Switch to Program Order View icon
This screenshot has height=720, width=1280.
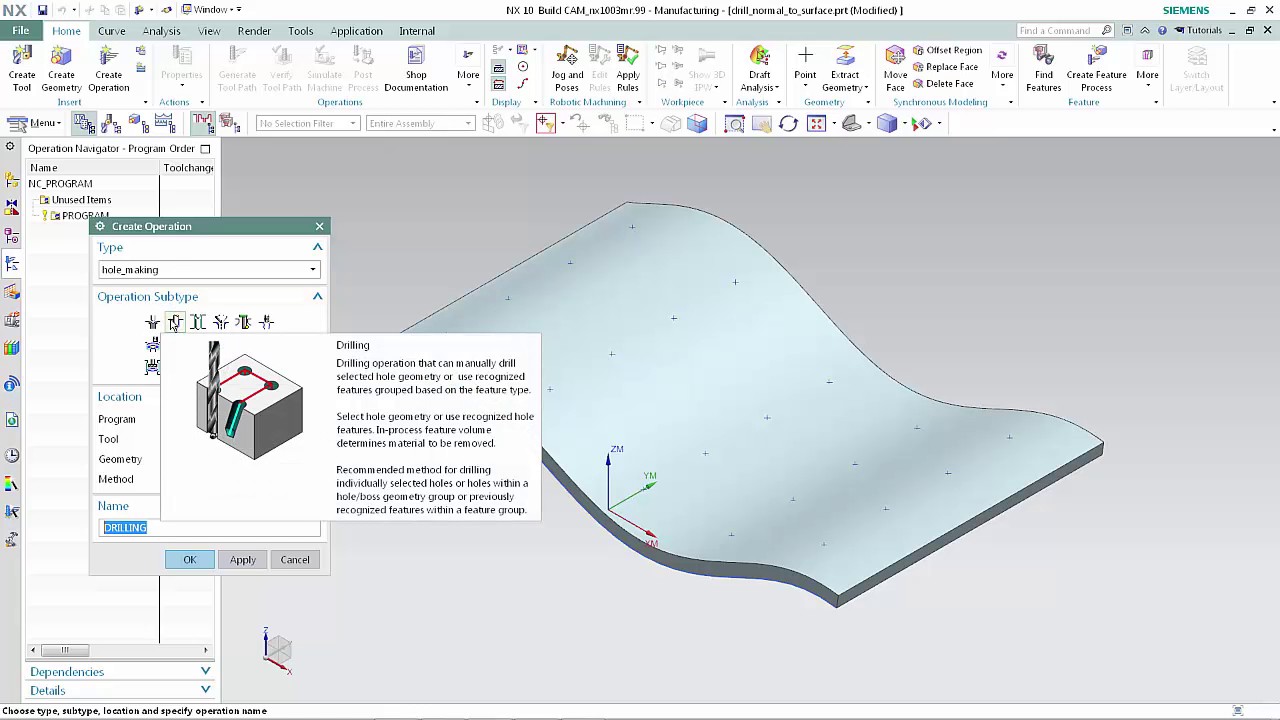pyautogui.click(x=84, y=124)
